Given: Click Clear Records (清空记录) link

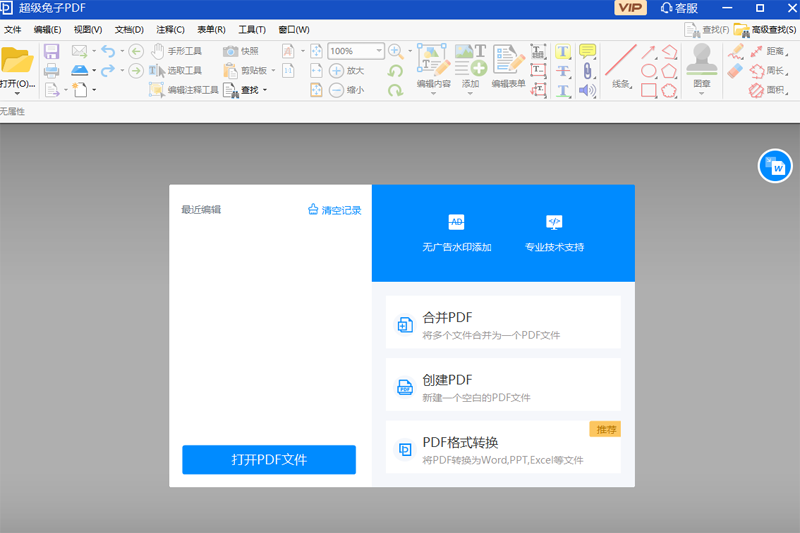Looking at the screenshot, I should pos(334,210).
